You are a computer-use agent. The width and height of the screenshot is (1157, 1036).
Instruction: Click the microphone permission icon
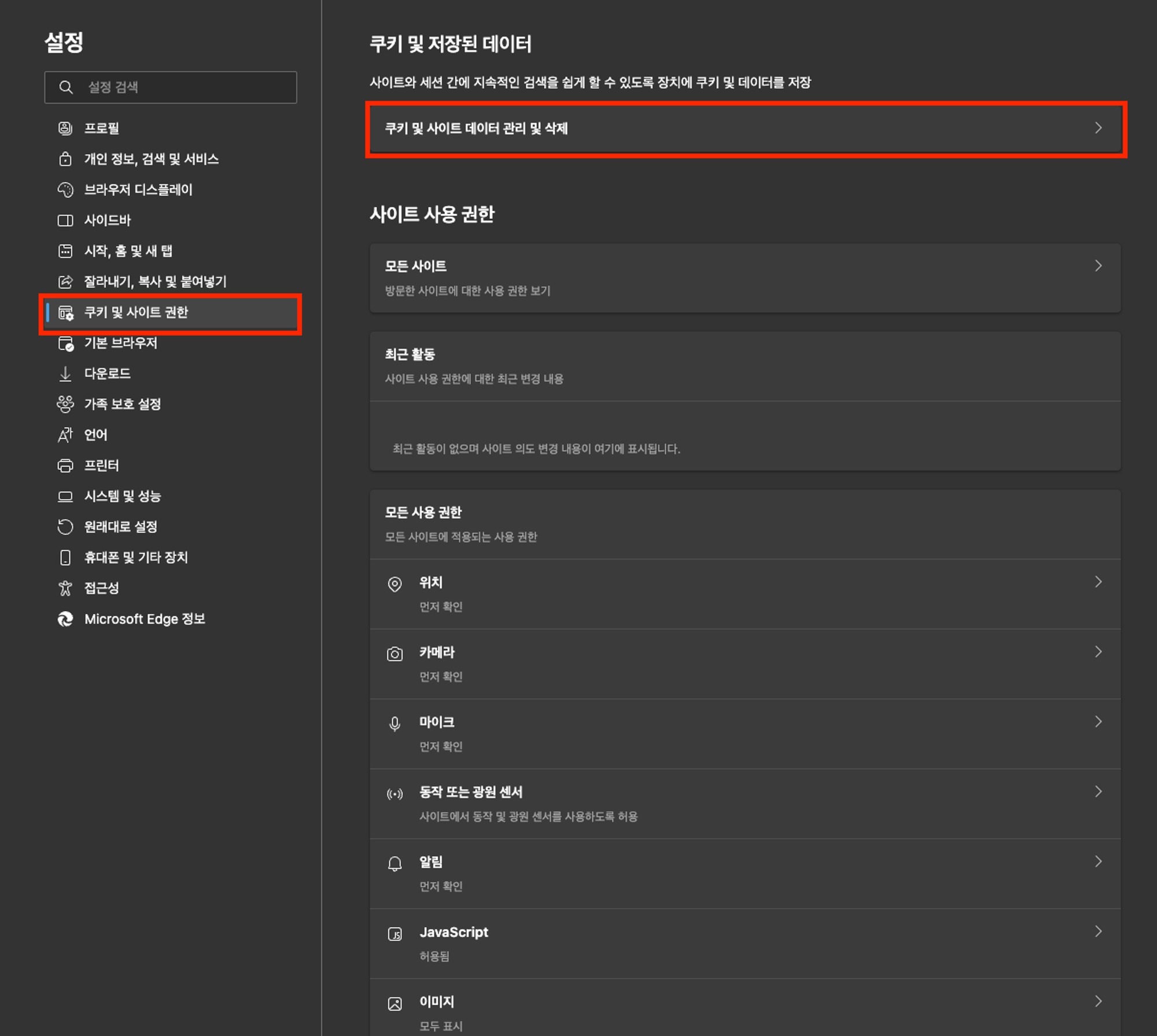[395, 724]
